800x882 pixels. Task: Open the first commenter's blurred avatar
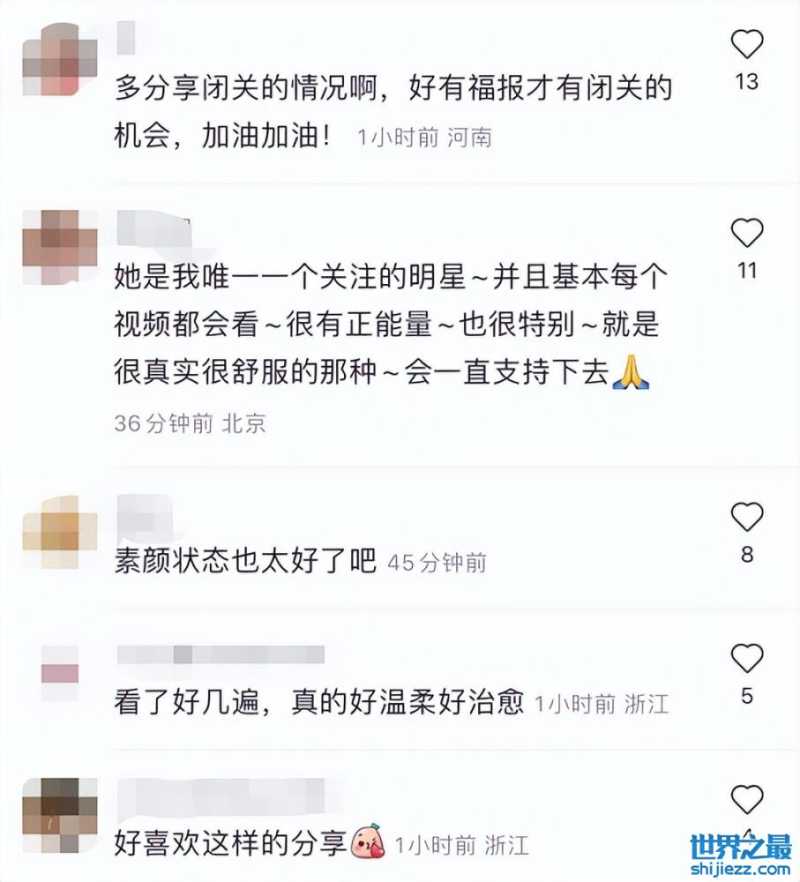(60, 59)
